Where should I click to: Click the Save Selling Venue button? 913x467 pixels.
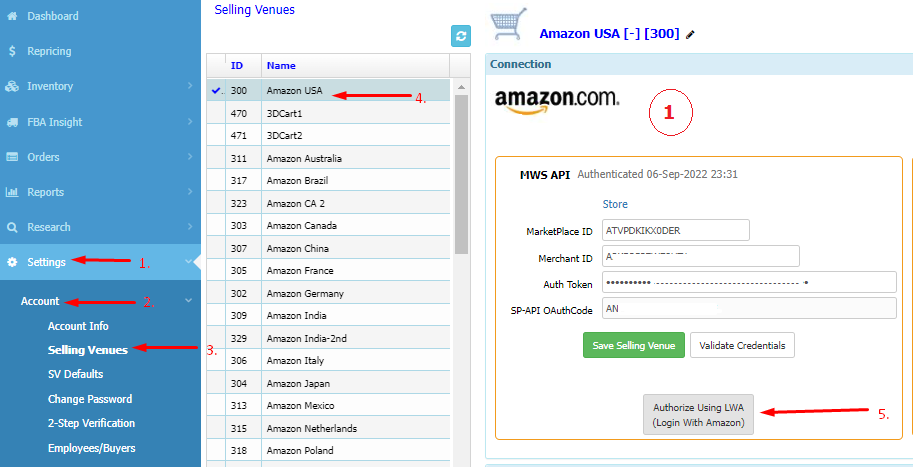tap(633, 345)
